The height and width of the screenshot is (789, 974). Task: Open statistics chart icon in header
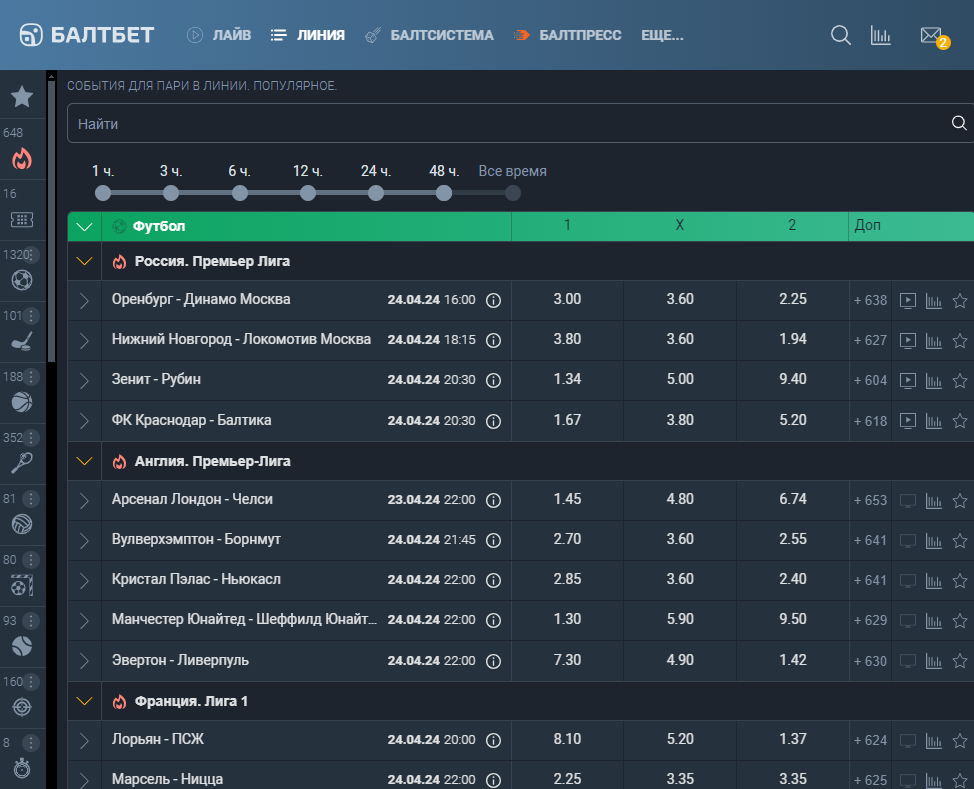coord(880,35)
